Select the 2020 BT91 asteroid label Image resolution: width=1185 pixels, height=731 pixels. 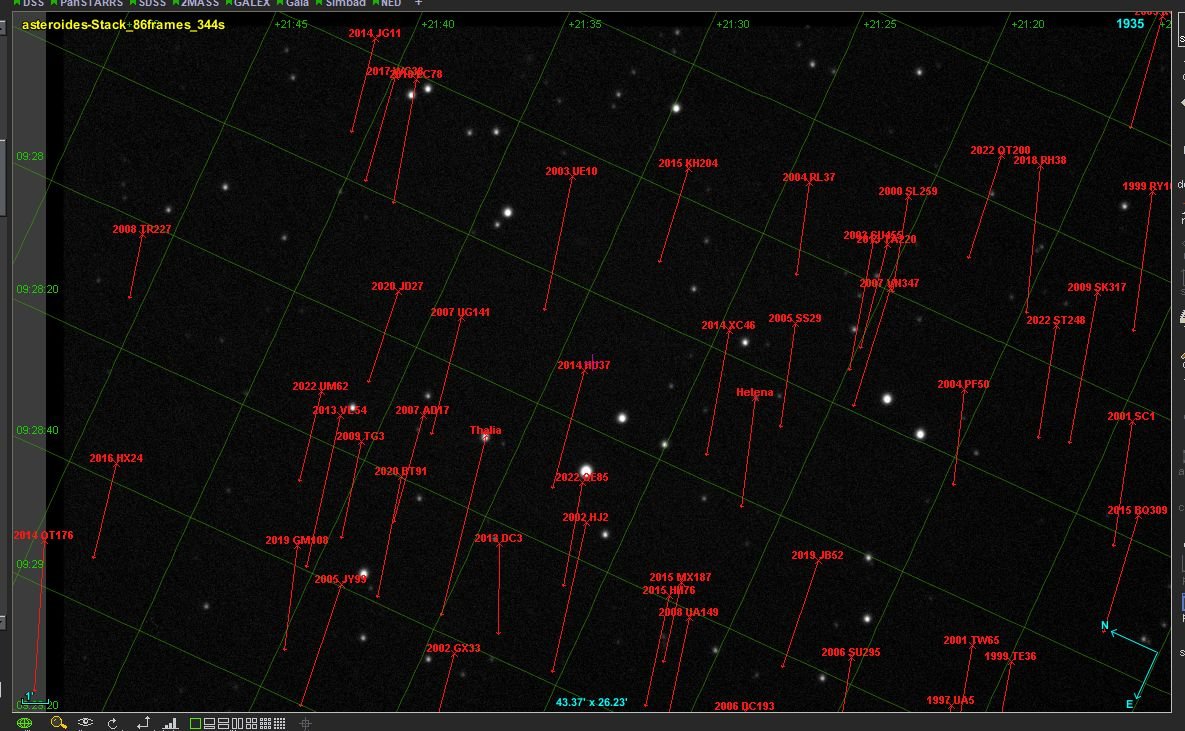[401, 471]
